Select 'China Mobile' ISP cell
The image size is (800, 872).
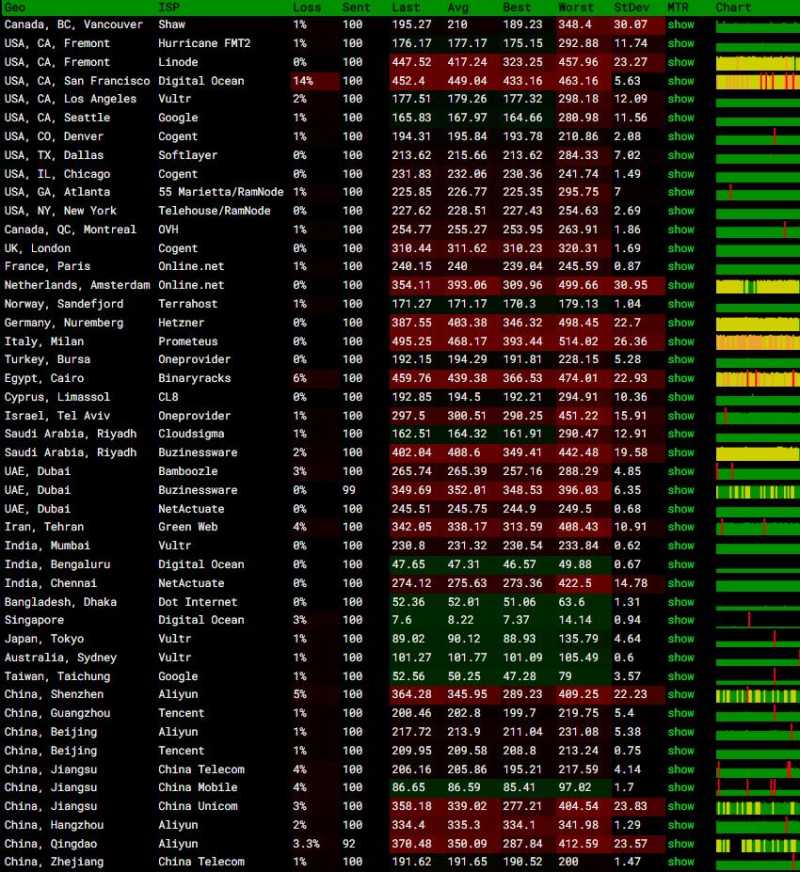click(x=197, y=787)
